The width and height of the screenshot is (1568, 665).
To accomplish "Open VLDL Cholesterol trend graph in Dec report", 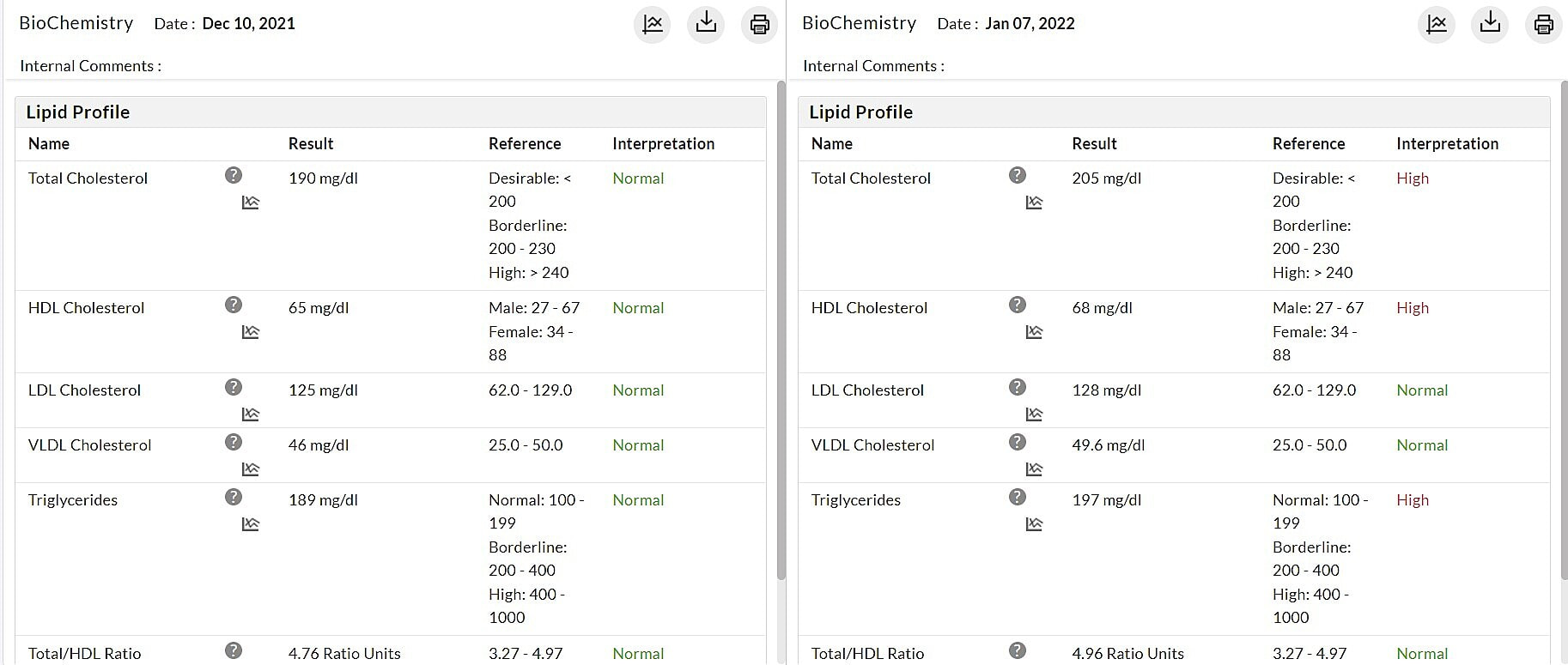I will 250,469.
